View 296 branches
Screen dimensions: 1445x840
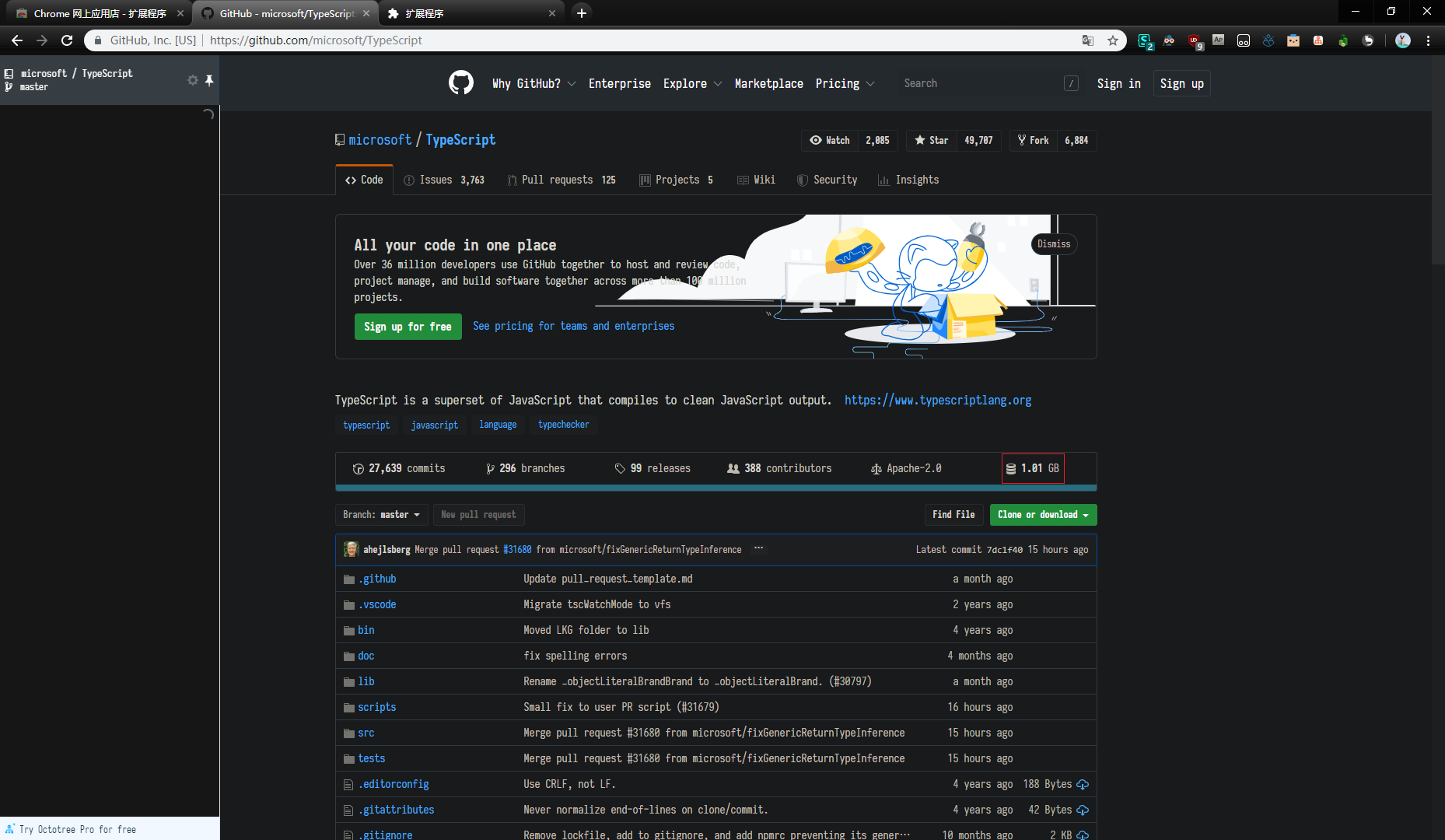[526, 468]
